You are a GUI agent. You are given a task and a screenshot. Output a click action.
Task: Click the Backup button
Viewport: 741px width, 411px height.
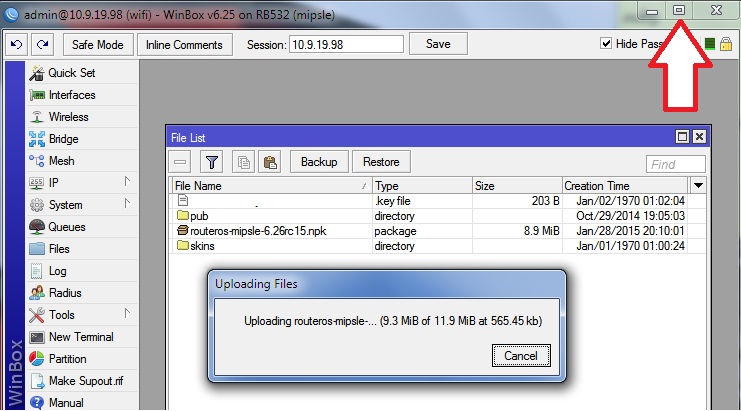tap(319, 162)
